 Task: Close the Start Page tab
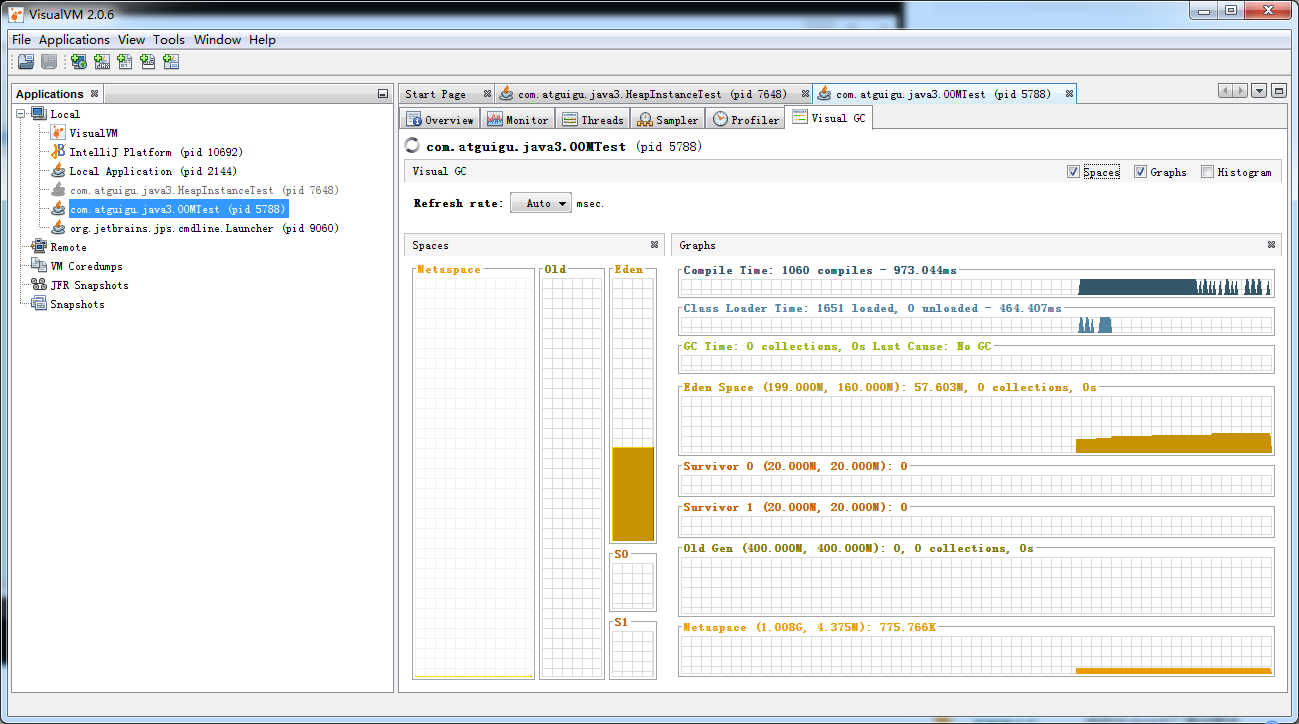tap(487, 94)
